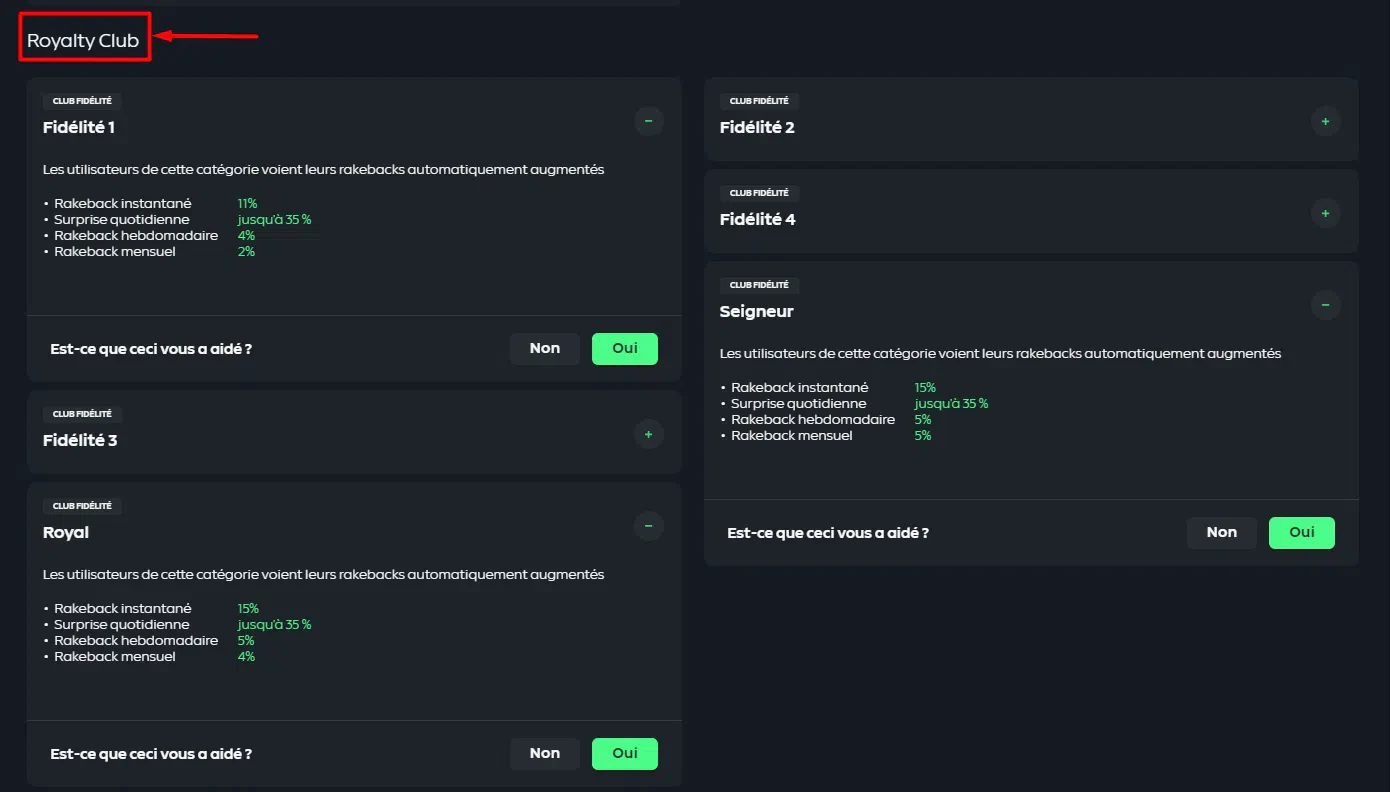The image size is (1390, 792).
Task: Click Non under the Fidélité 1 panel
Action: point(544,348)
